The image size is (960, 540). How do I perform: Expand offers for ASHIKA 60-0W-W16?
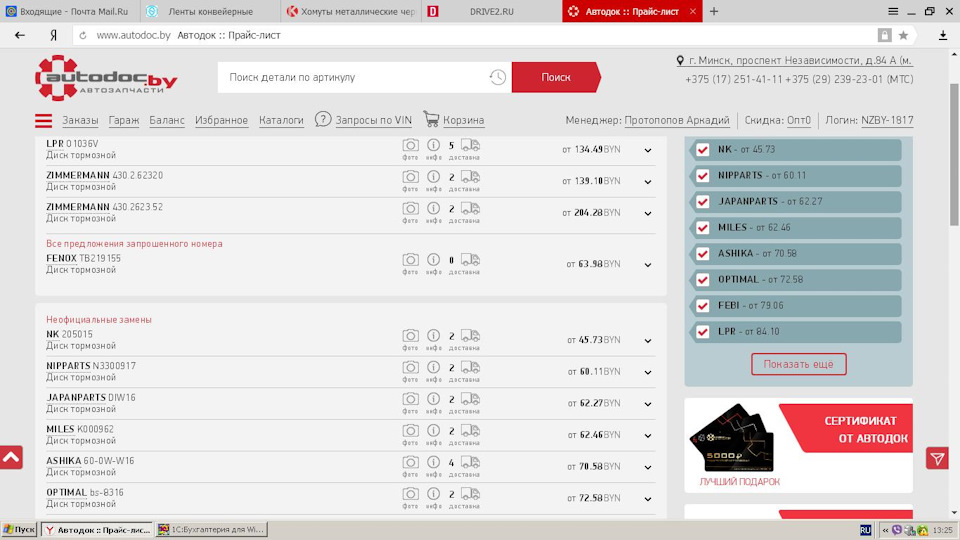click(648, 467)
